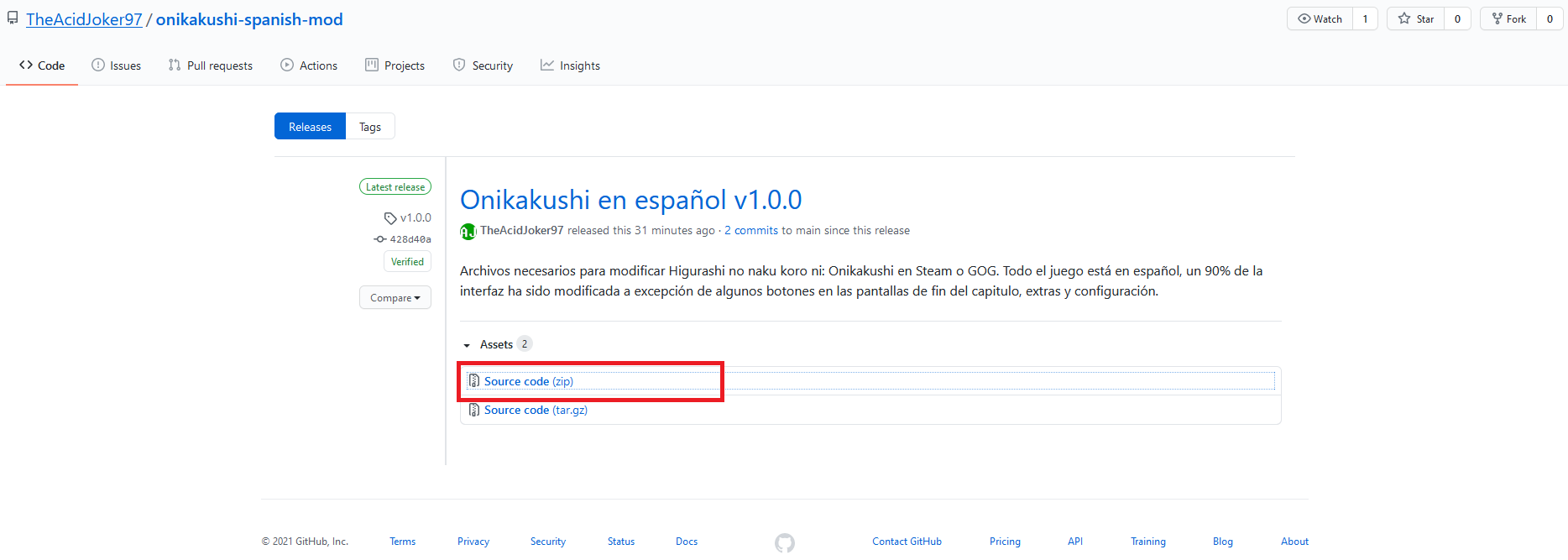Open the Actions tab
Screen dimensions: 1568x560
pyautogui.click(x=309, y=65)
